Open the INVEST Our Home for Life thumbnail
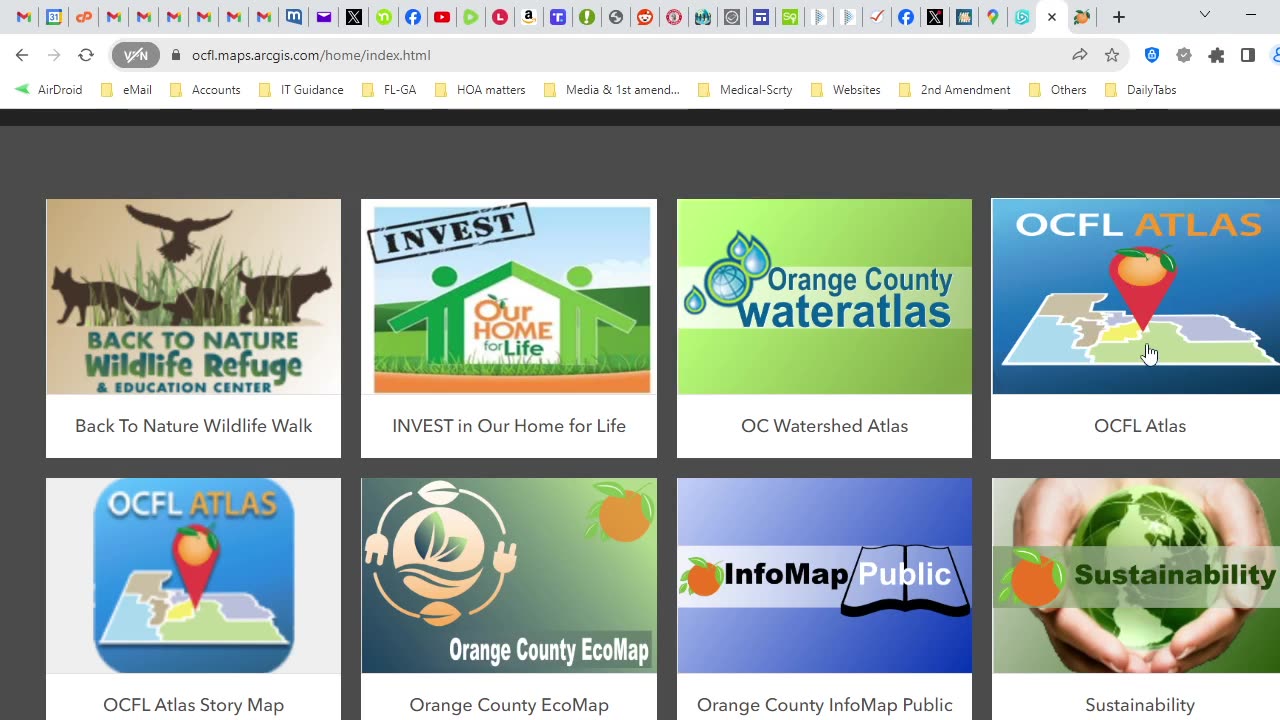 (x=509, y=296)
